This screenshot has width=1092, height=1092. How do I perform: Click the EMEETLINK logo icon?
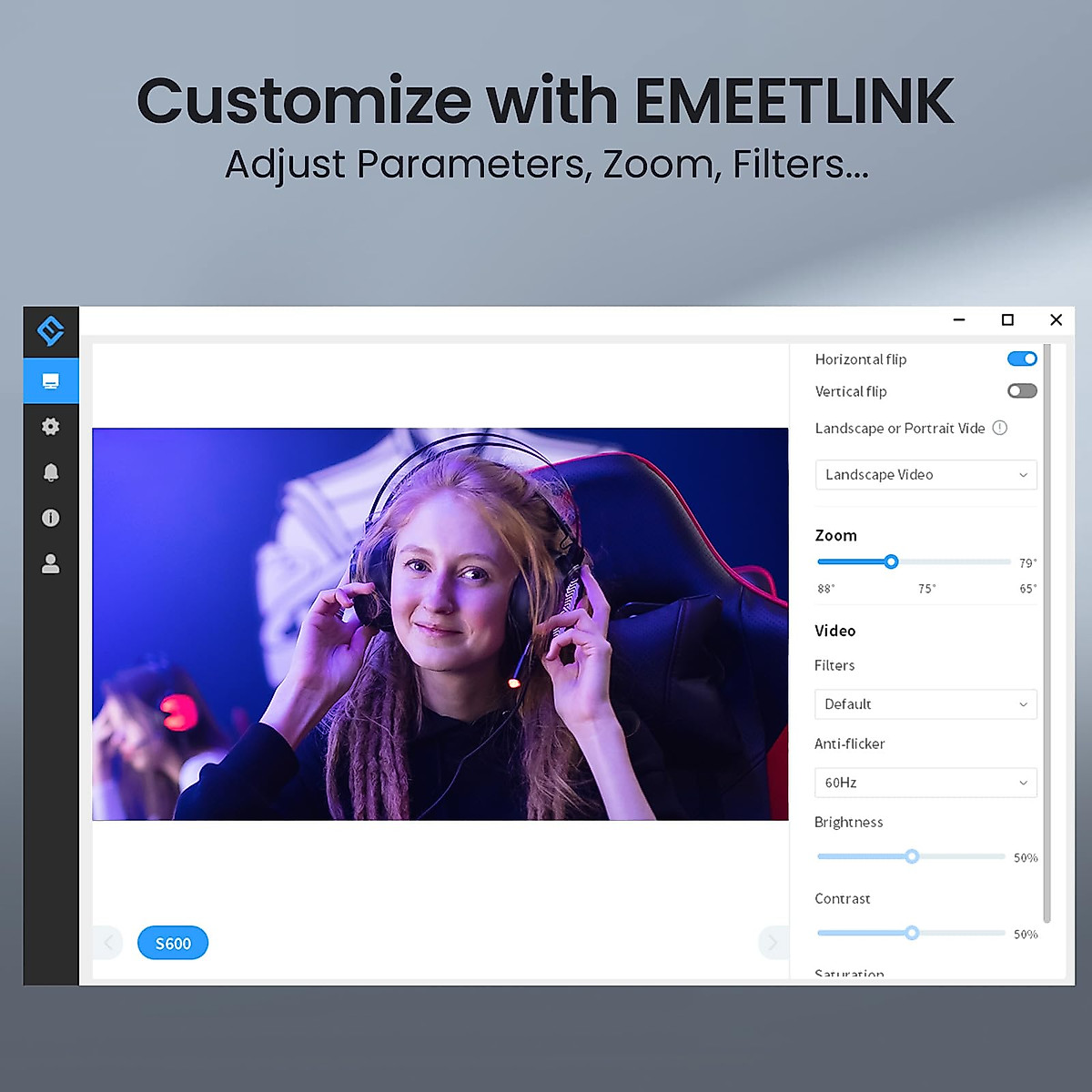51,330
